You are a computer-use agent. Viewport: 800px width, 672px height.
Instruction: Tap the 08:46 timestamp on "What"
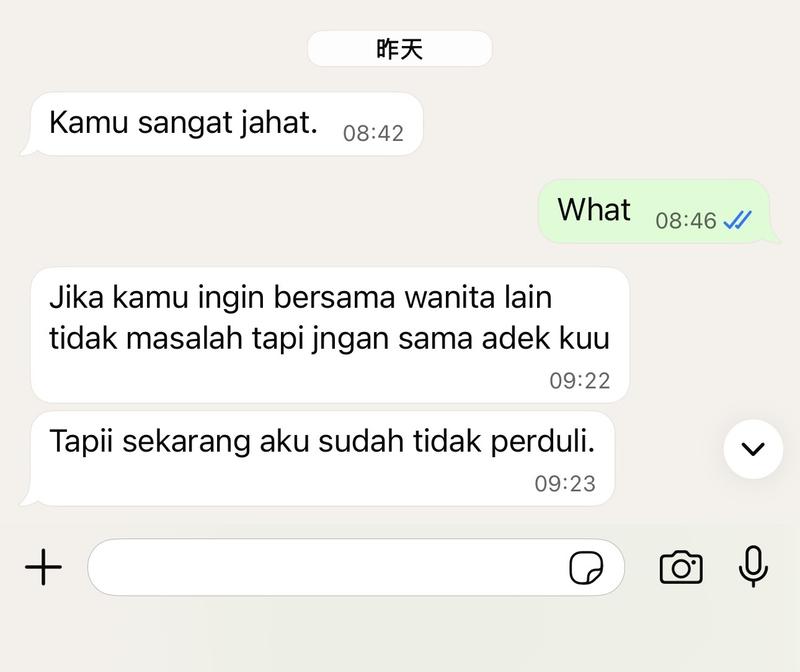coord(686,221)
